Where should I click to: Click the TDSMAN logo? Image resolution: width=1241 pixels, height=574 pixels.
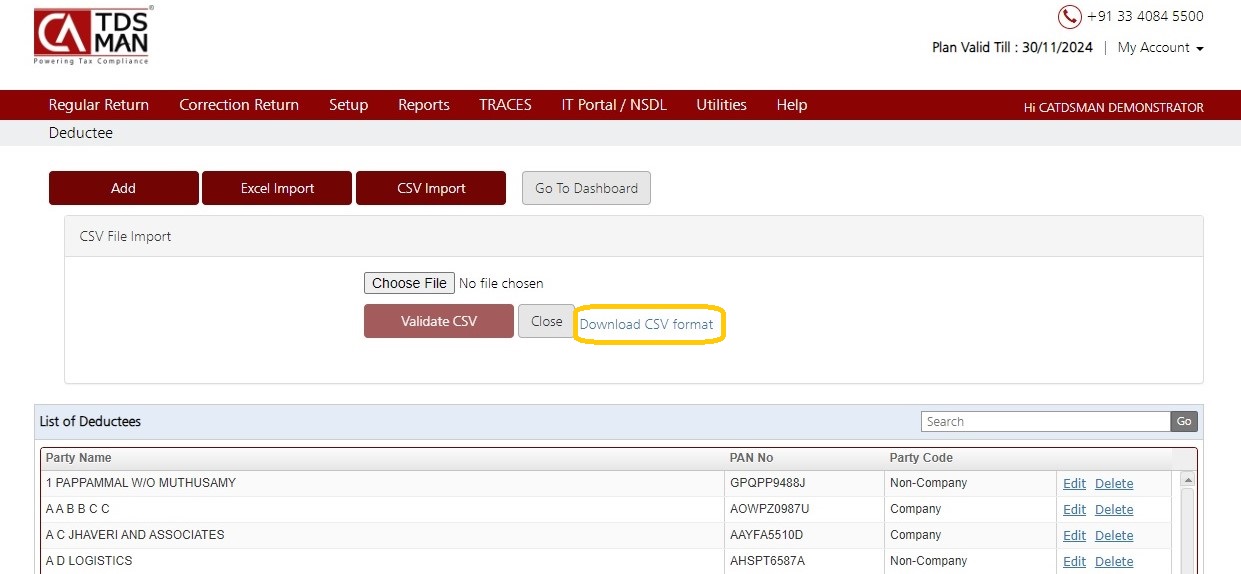tap(92, 36)
